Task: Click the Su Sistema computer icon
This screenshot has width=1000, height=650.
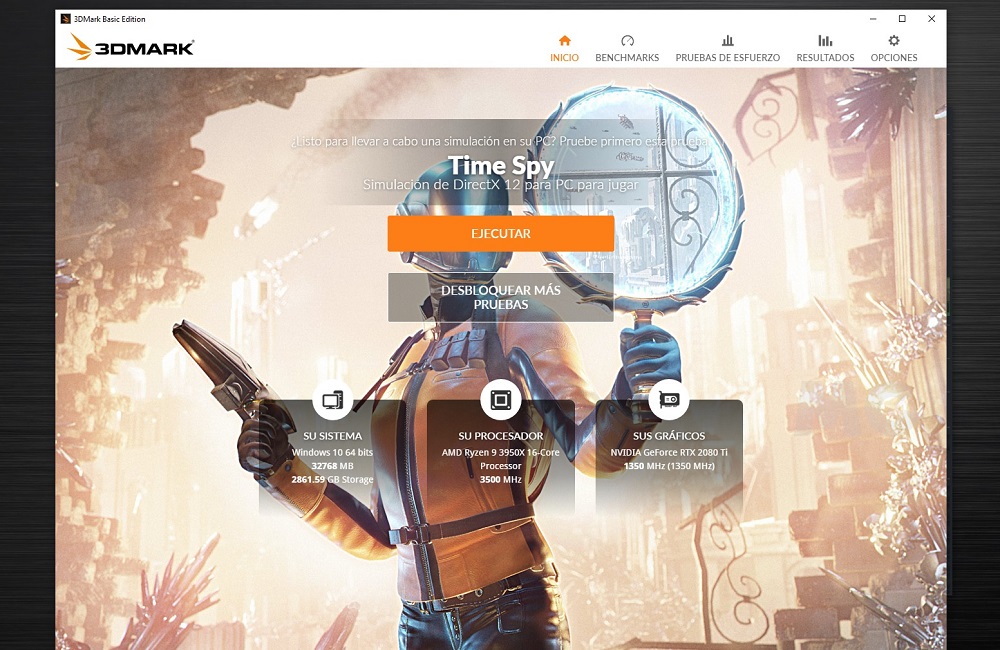Action: (x=332, y=400)
